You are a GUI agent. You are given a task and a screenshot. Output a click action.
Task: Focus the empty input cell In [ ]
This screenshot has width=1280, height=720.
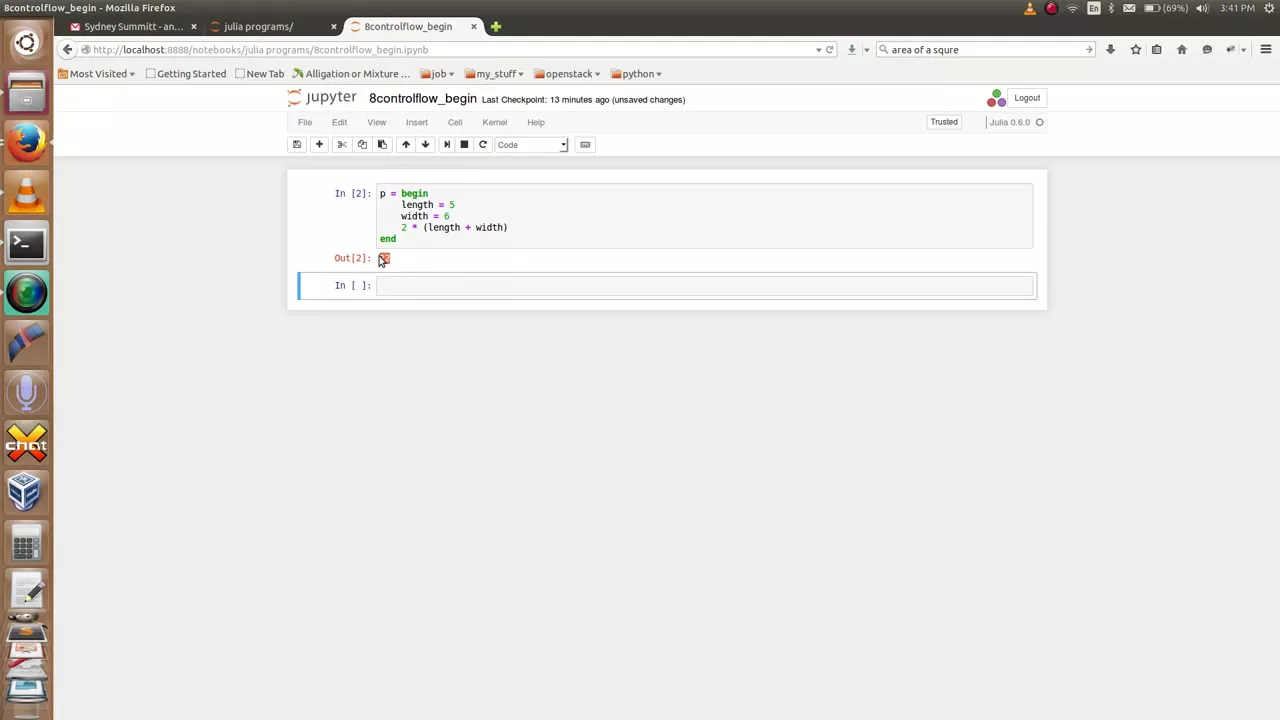[x=704, y=286]
